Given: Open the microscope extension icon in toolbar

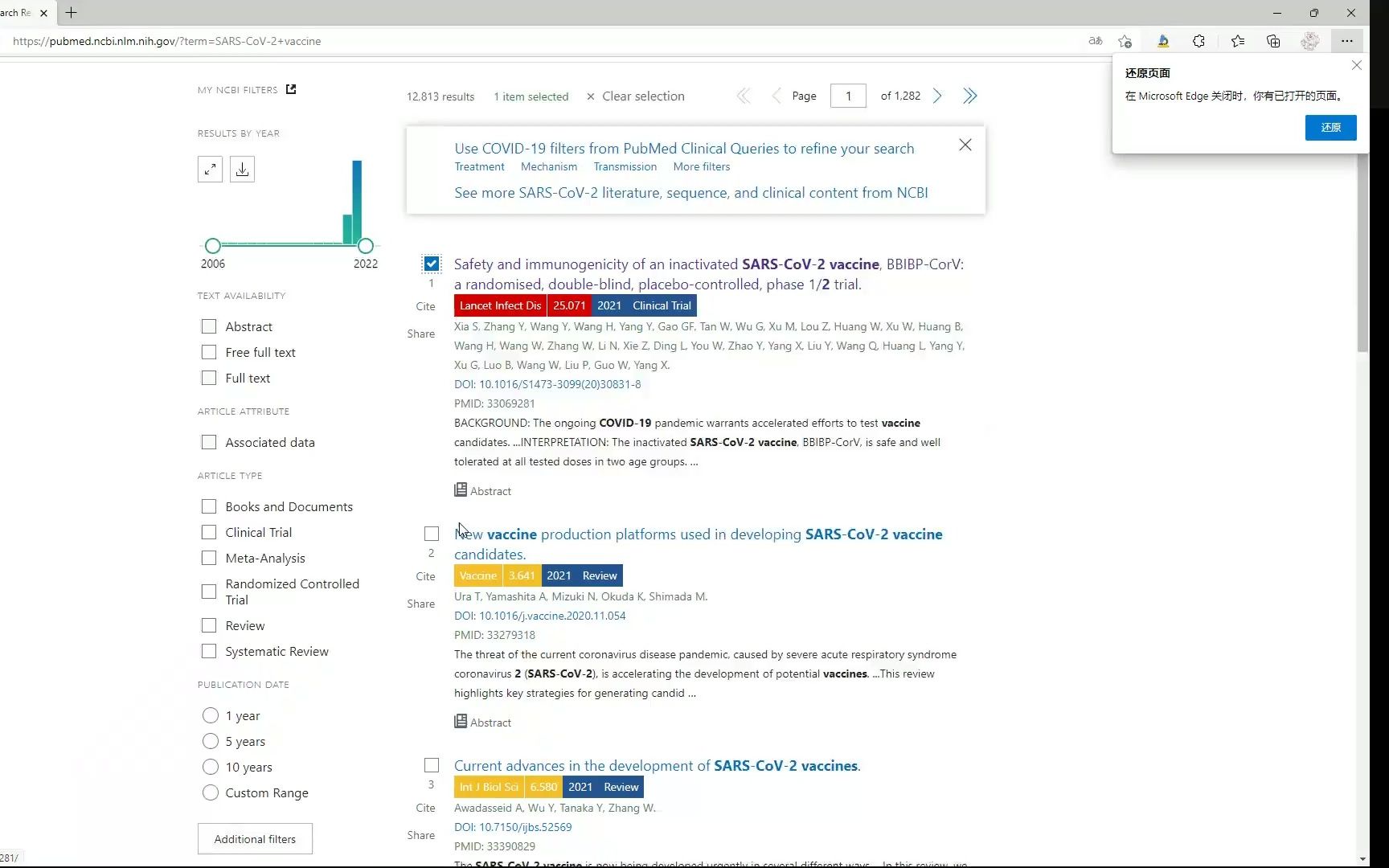Looking at the screenshot, I should pos(1162,41).
